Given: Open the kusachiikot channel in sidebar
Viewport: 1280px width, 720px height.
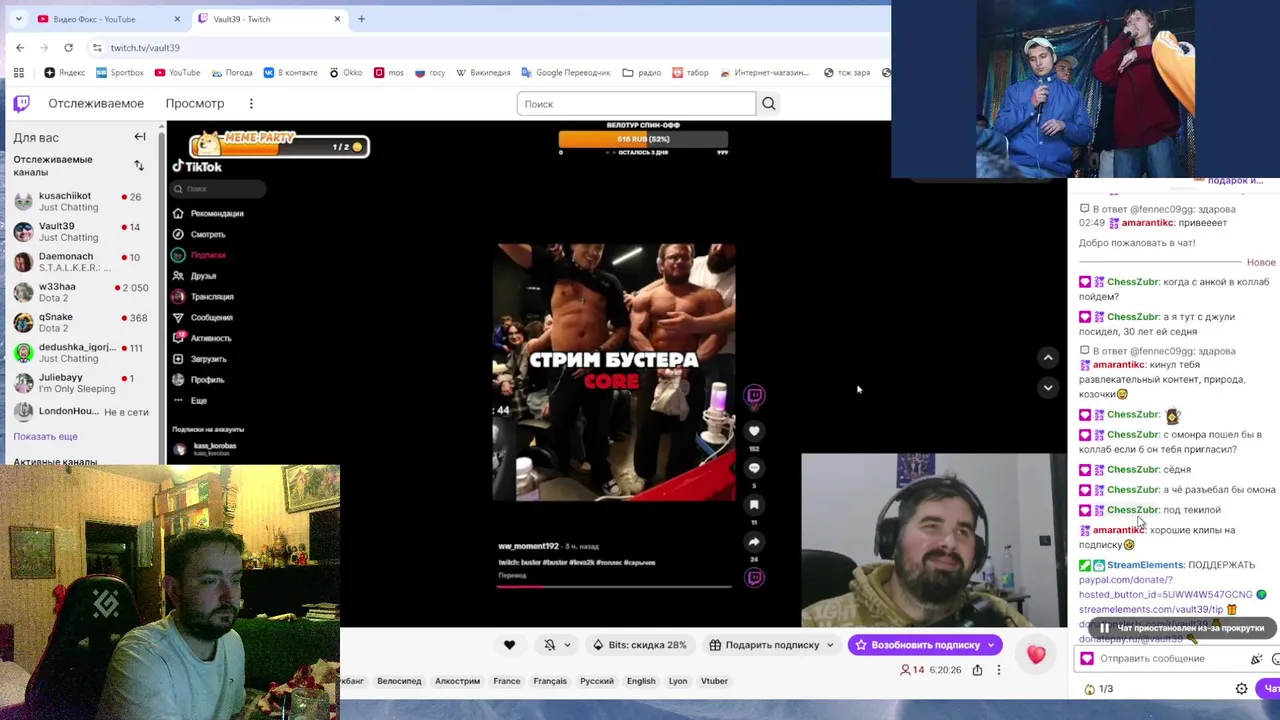Looking at the screenshot, I should [x=80, y=201].
